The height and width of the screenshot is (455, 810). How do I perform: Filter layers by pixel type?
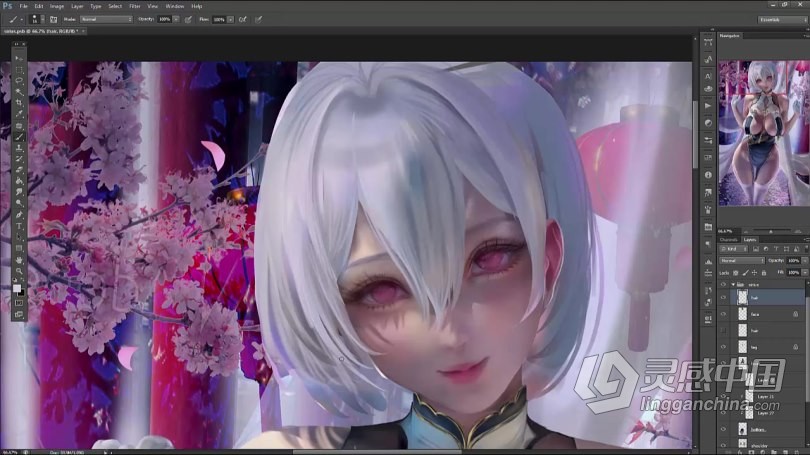pos(756,249)
